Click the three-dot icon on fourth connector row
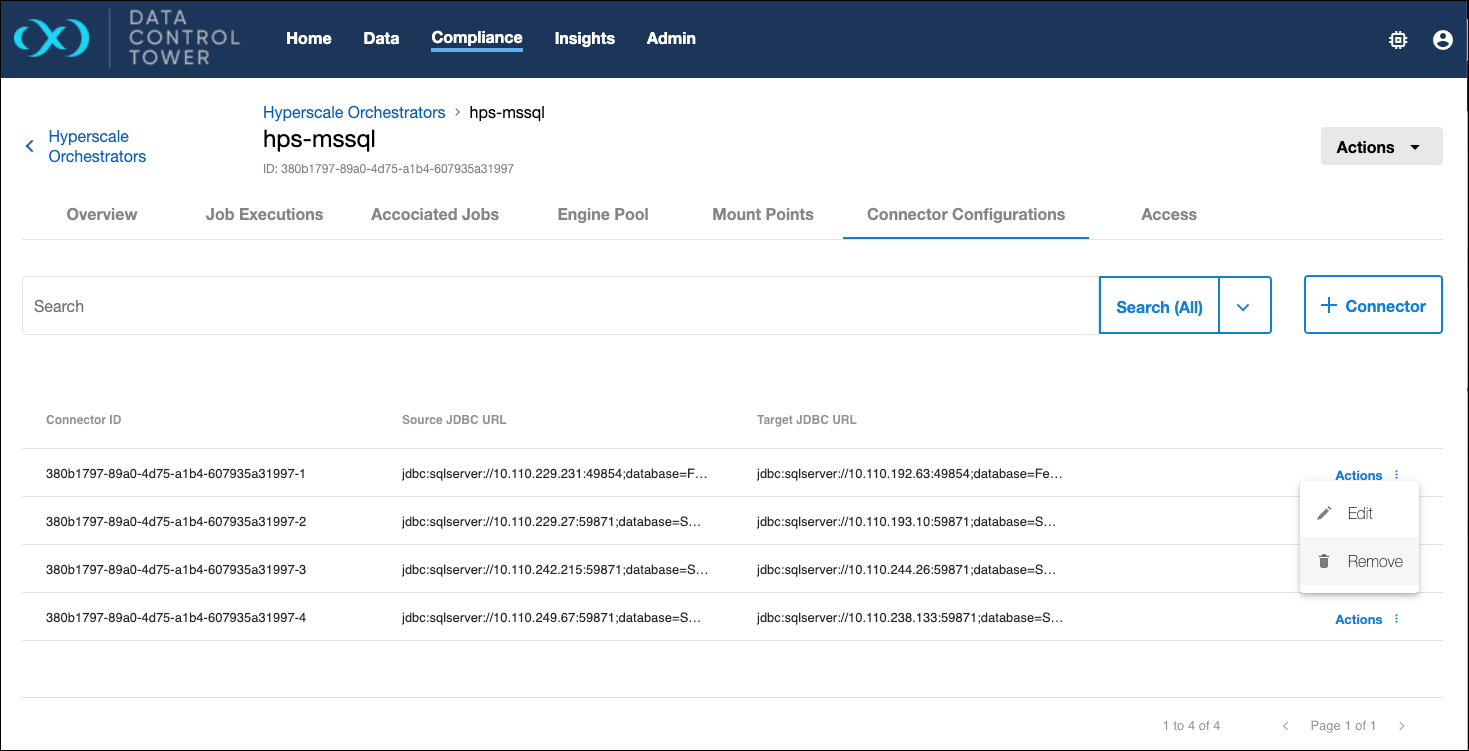This screenshot has width=1469, height=751. pyautogui.click(x=1397, y=619)
